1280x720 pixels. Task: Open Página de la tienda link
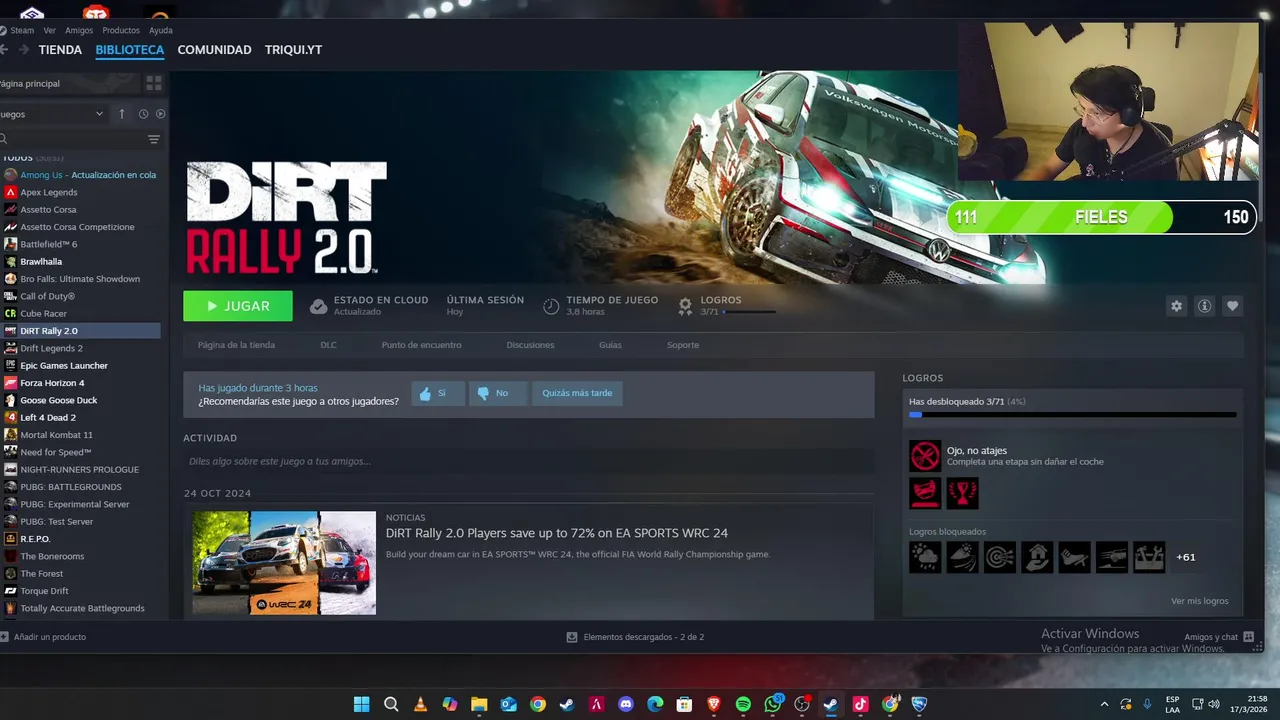(x=236, y=345)
